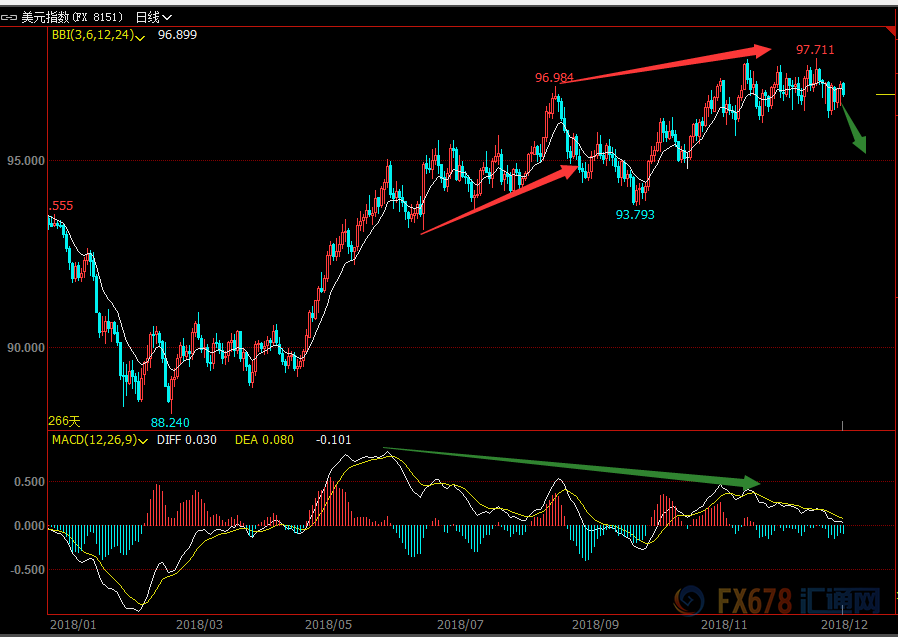
Task: Click the 266天 day count label
Action: (64, 421)
